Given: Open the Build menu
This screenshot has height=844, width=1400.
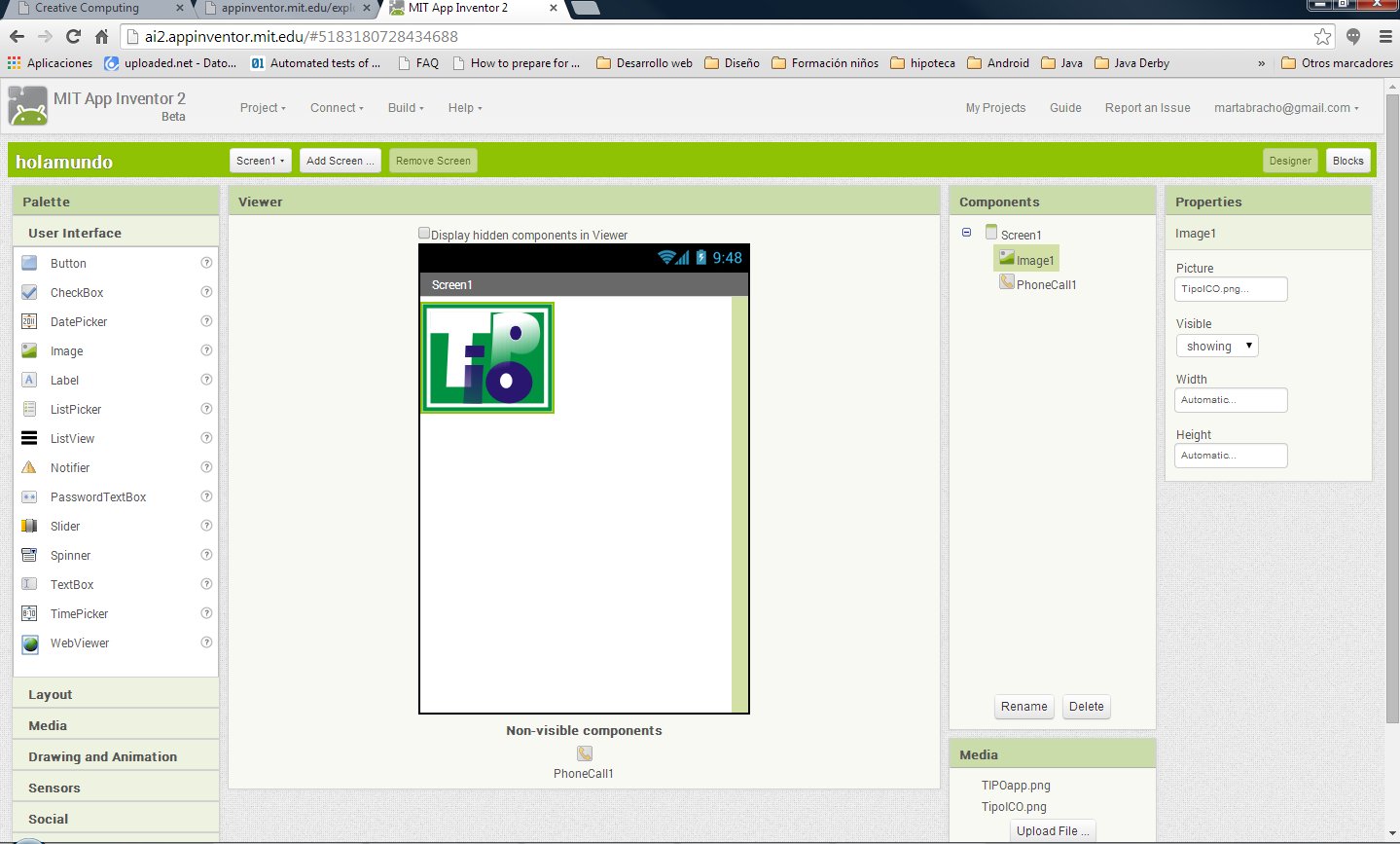Looking at the screenshot, I should 406,108.
